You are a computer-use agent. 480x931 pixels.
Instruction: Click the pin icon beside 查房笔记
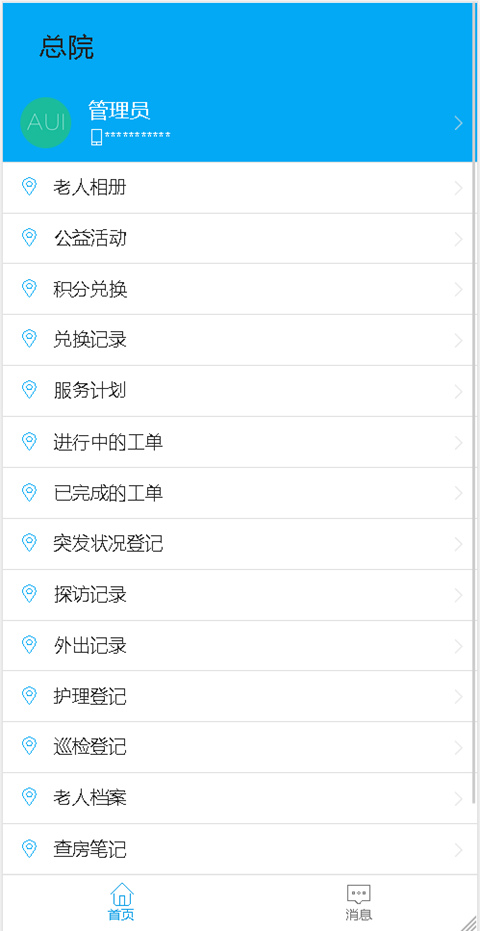(29, 849)
